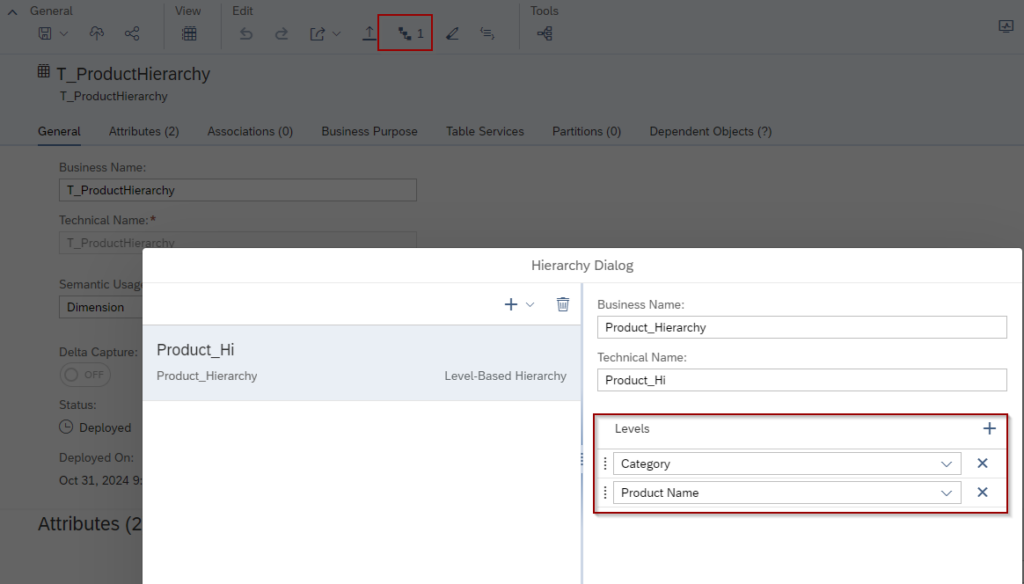Collapse the toolbar with the chevron

12,12
